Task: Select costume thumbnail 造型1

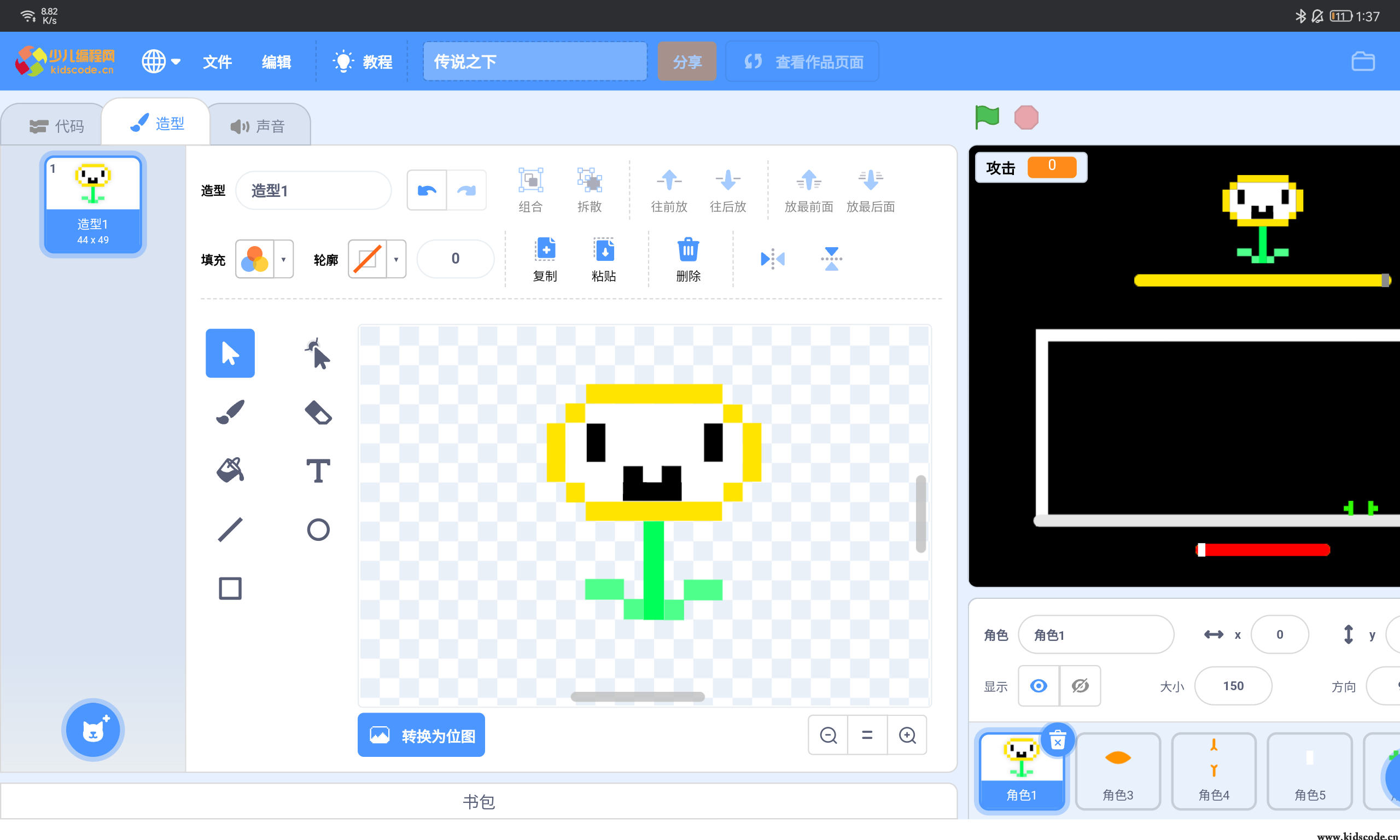Action: [93, 204]
